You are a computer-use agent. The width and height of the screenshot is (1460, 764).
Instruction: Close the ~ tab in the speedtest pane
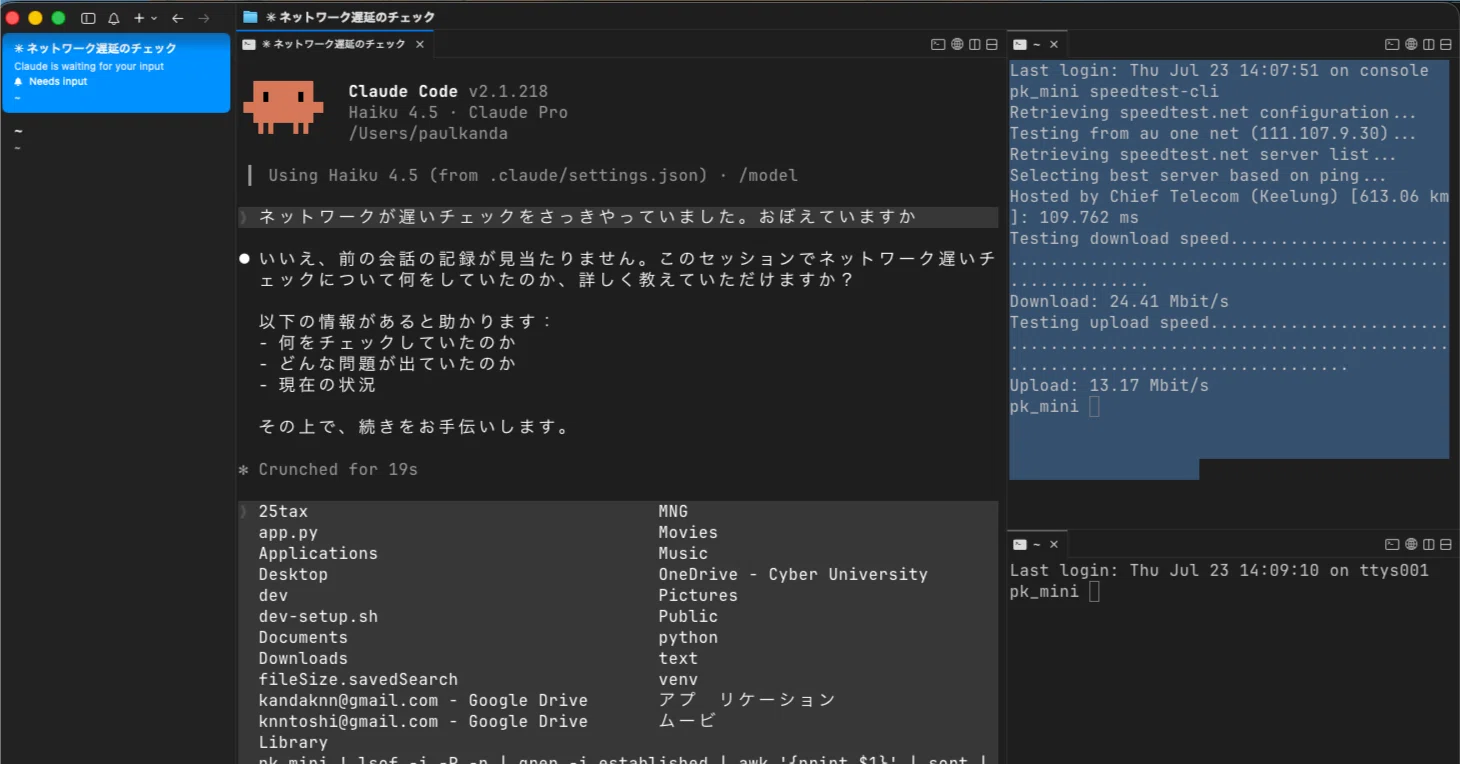click(x=1054, y=44)
